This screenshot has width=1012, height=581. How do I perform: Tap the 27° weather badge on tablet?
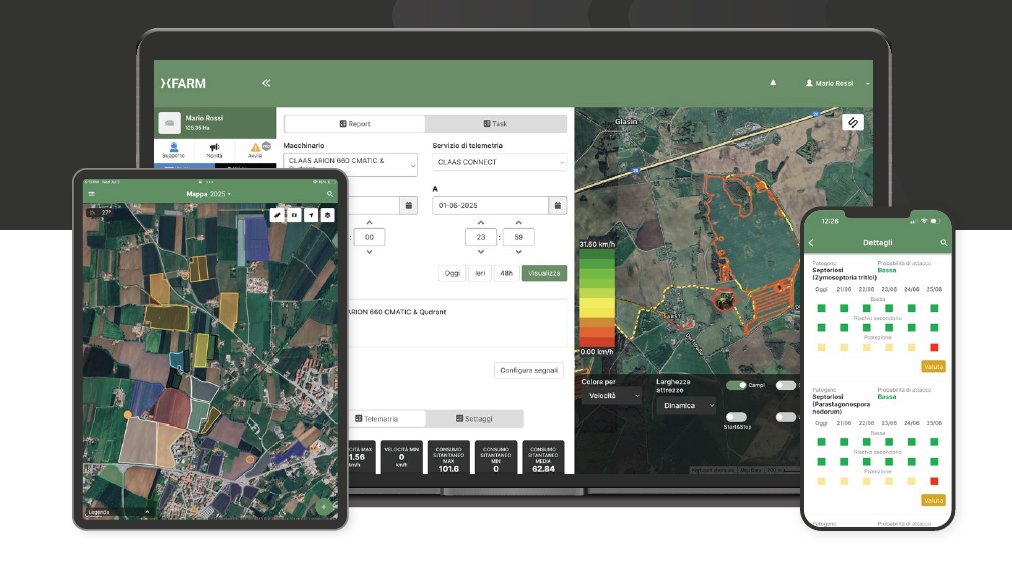click(101, 212)
